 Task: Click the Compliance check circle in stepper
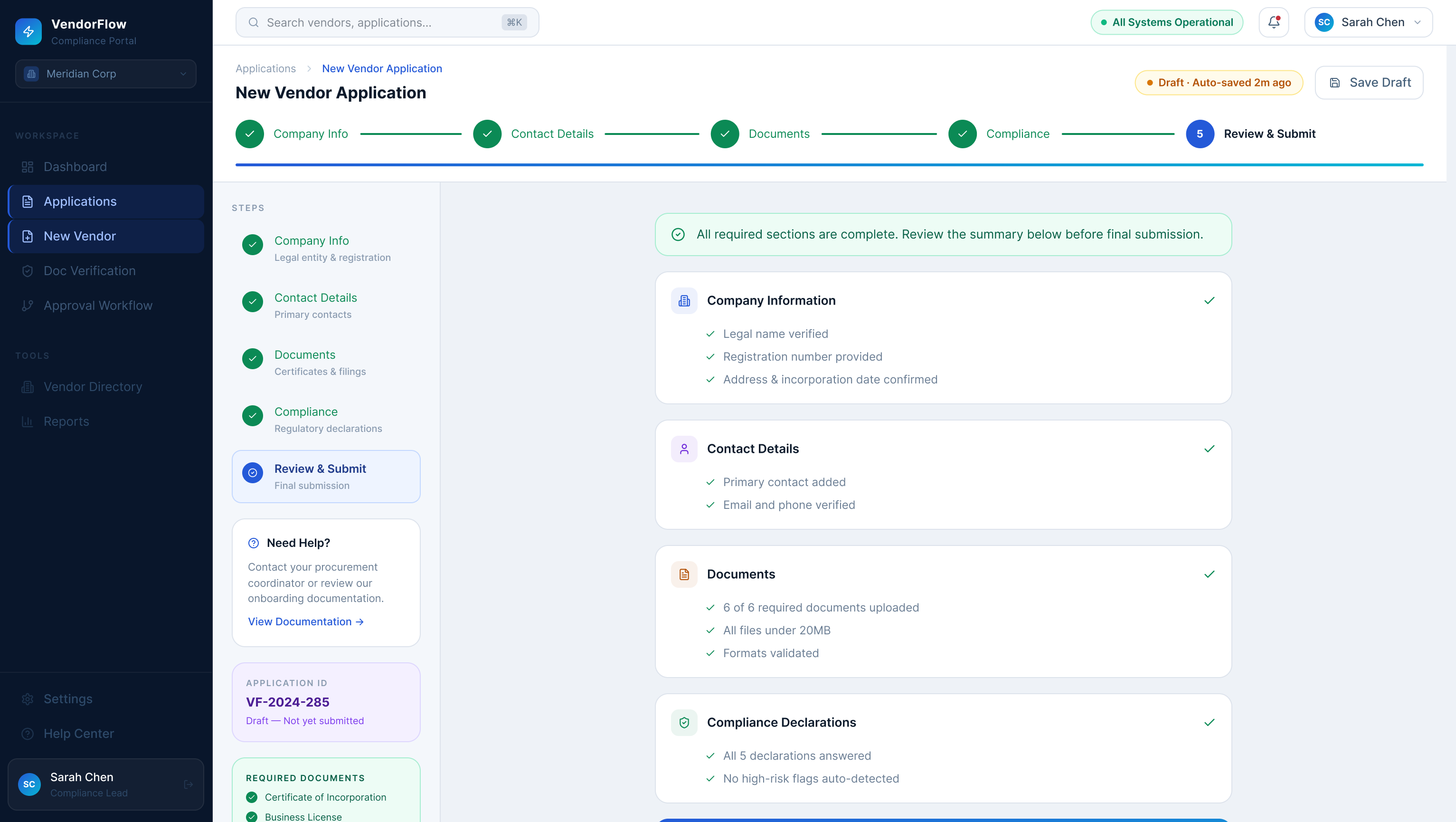pyautogui.click(x=963, y=134)
